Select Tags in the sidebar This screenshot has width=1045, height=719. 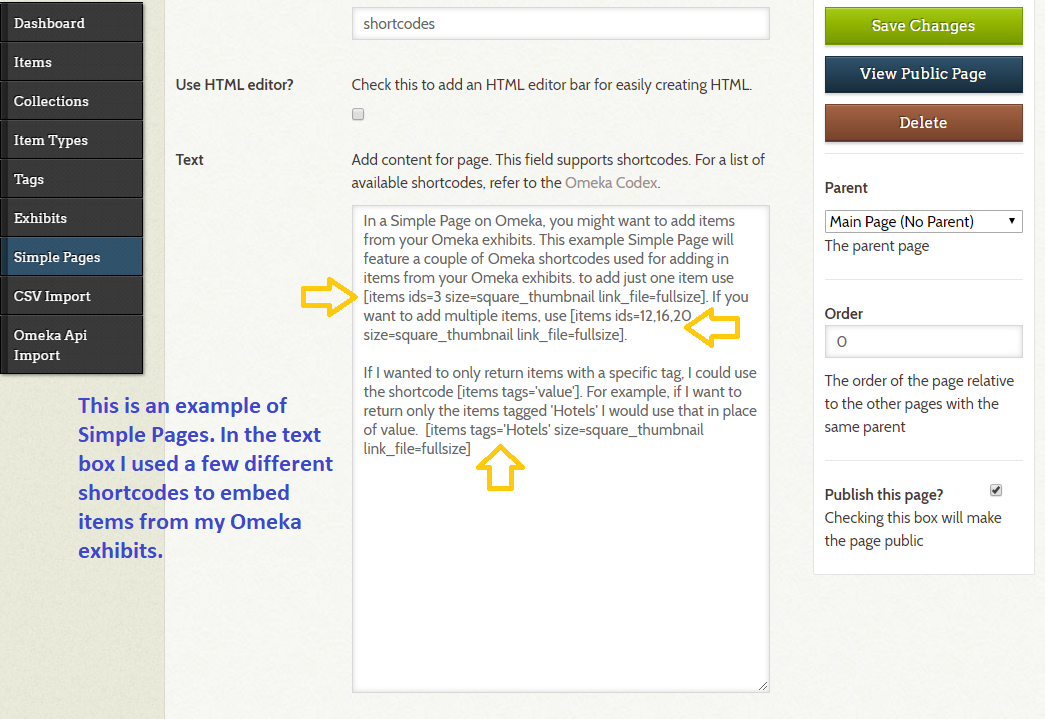[x=71, y=179]
